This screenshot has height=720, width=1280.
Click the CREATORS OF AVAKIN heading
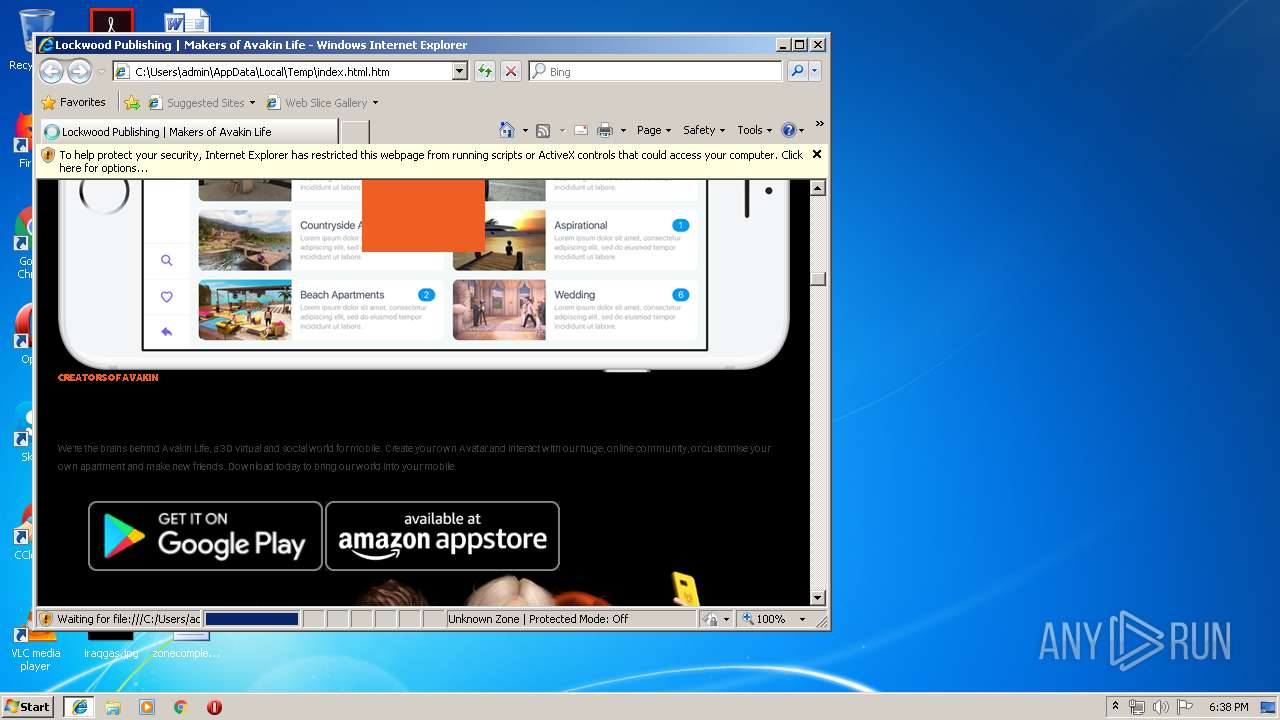(x=108, y=378)
